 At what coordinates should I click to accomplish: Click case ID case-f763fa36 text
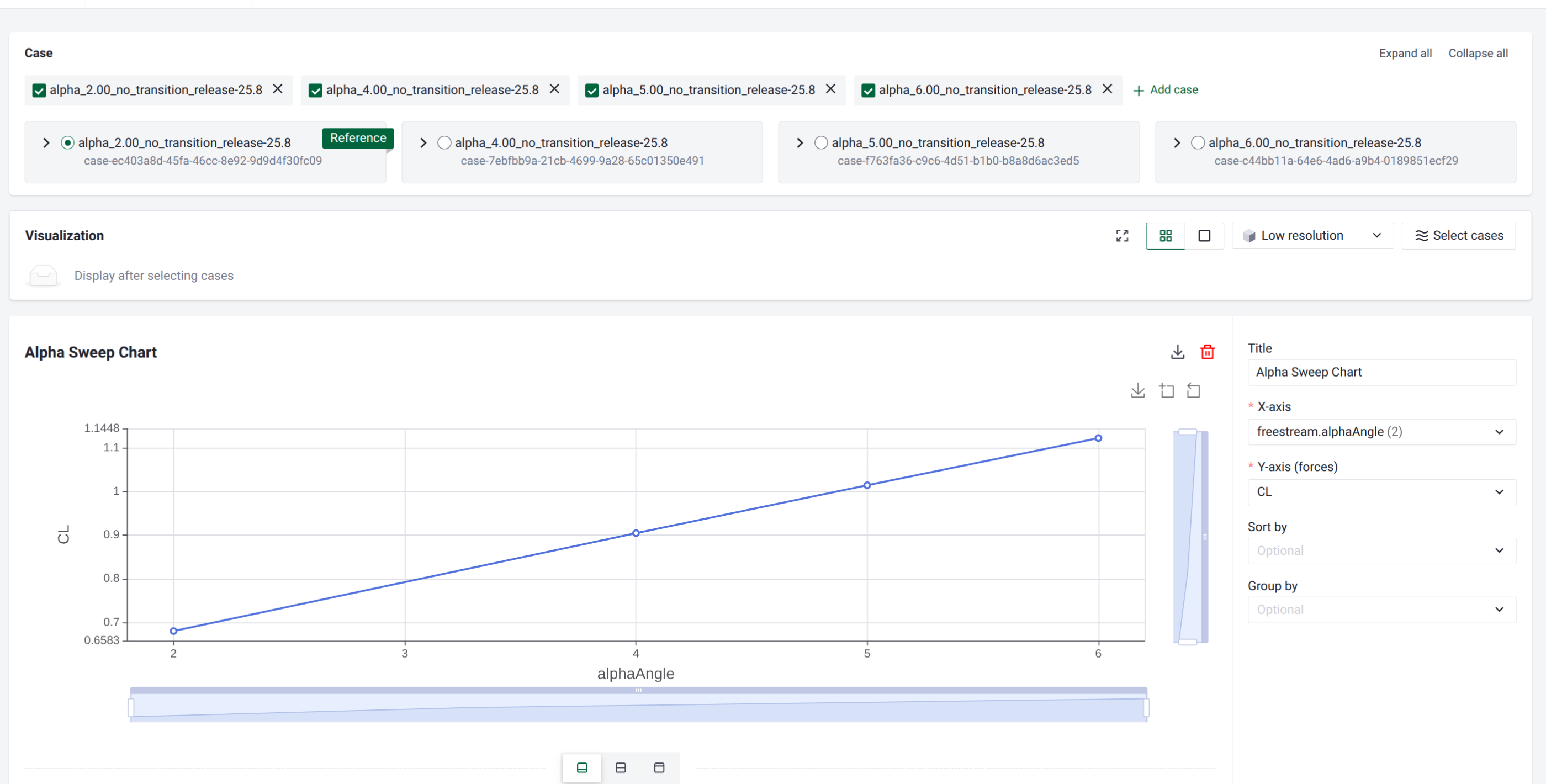(x=958, y=161)
